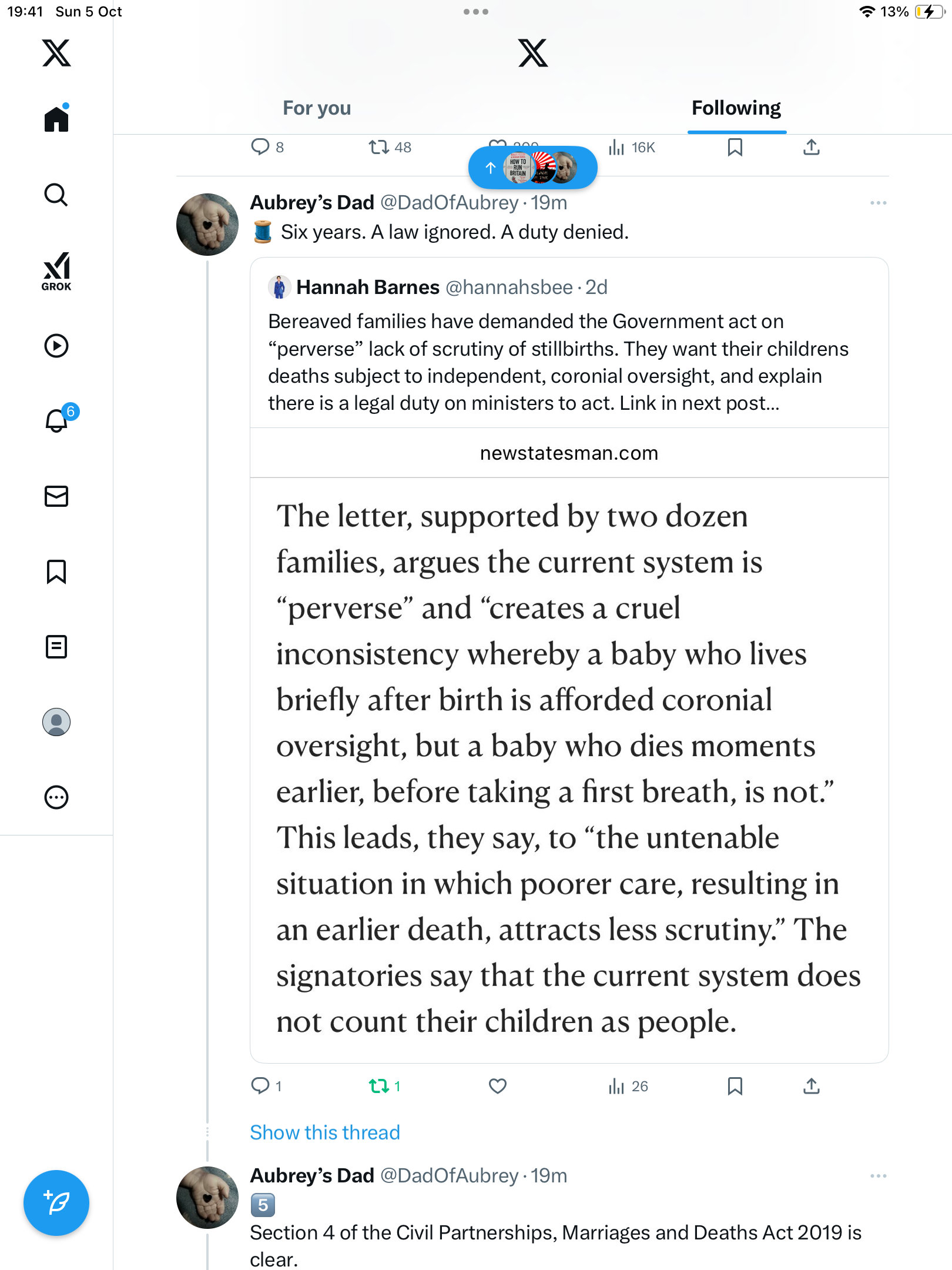Open more options for Six years post

[x=878, y=203]
